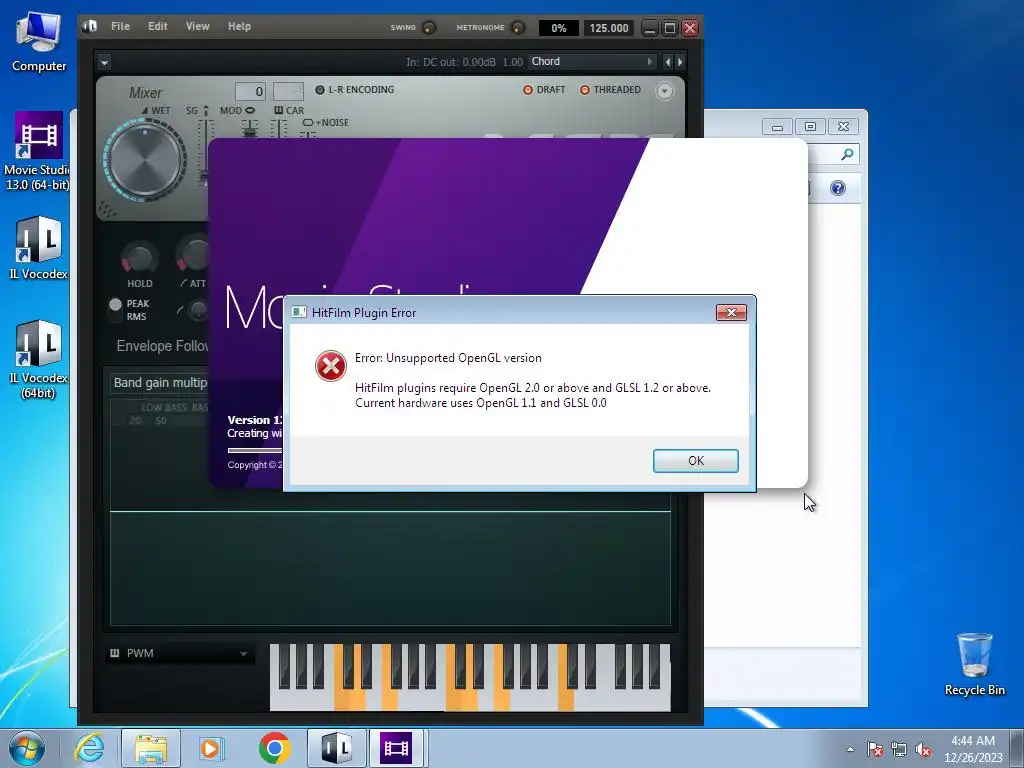The width and height of the screenshot is (1024, 768).
Task: Click the 125.000 tempo field
Action: 609,28
